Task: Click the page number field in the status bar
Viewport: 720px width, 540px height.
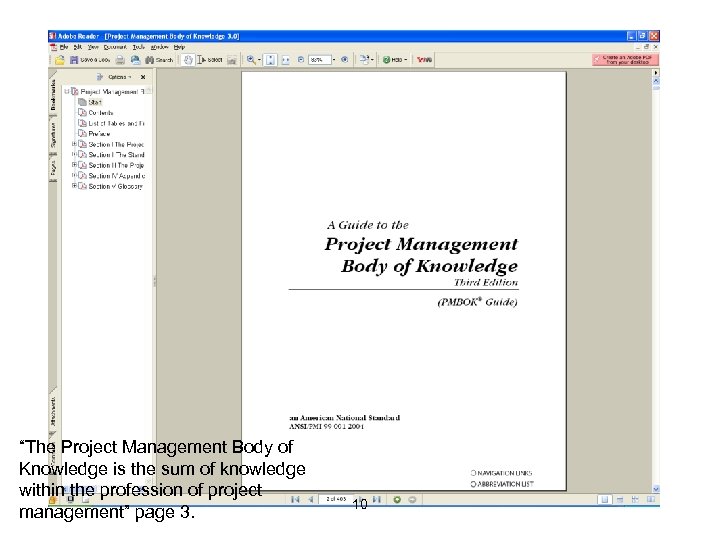Action: coord(336,500)
